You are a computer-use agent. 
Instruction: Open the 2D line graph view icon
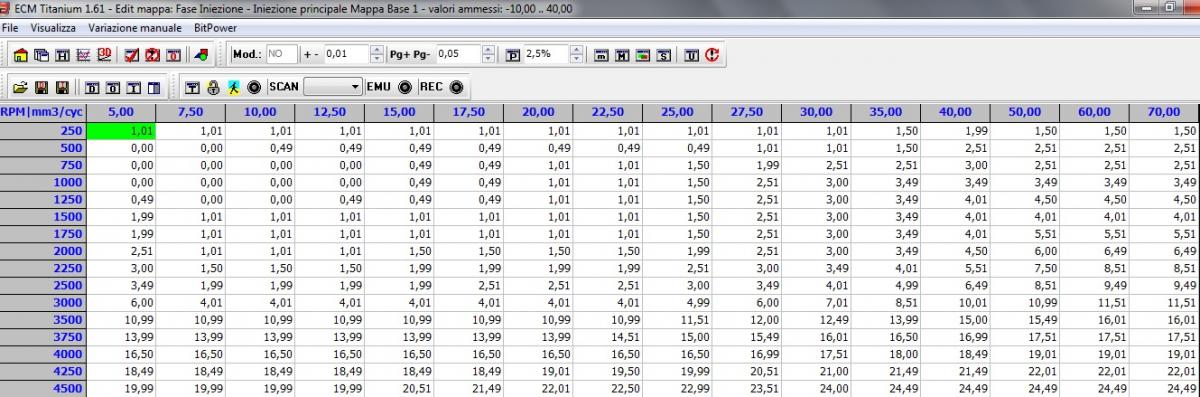[83, 55]
